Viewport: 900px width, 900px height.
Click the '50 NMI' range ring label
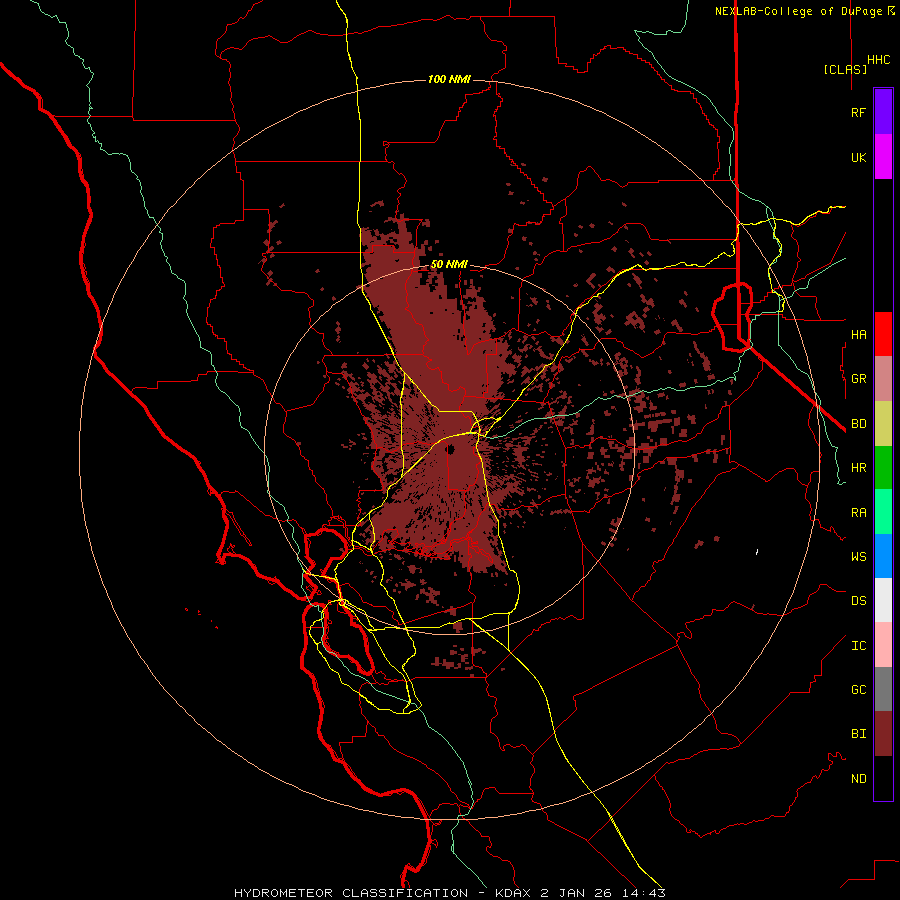pyautogui.click(x=449, y=264)
